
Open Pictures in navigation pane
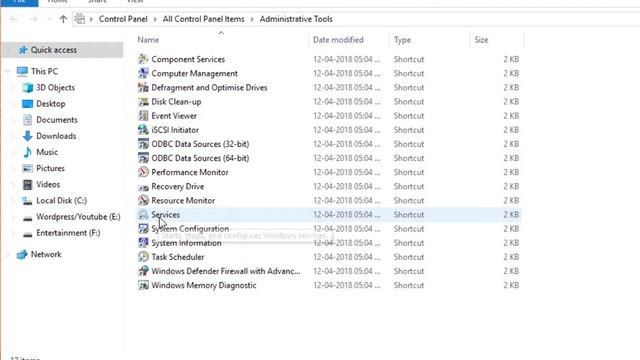50,168
